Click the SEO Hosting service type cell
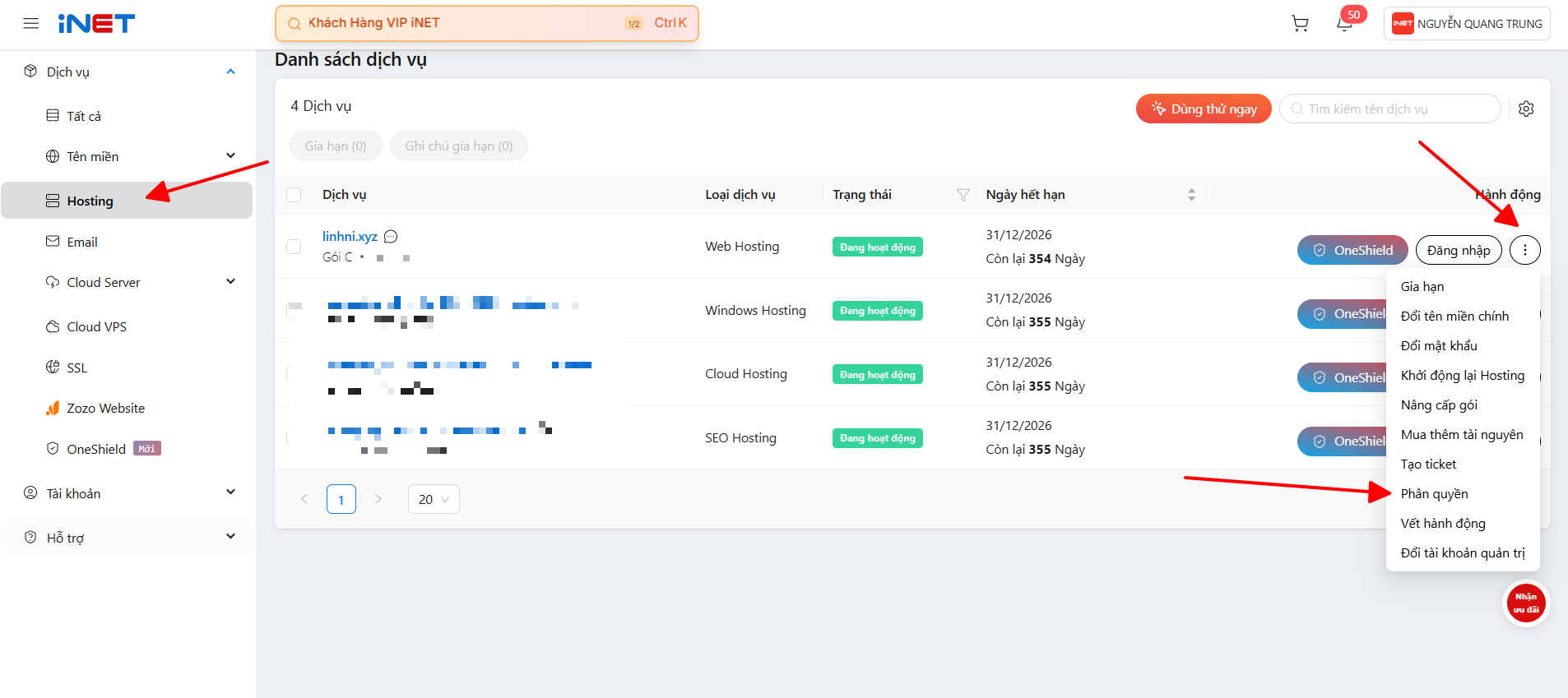Image resolution: width=1568 pixels, height=698 pixels. pos(740,437)
